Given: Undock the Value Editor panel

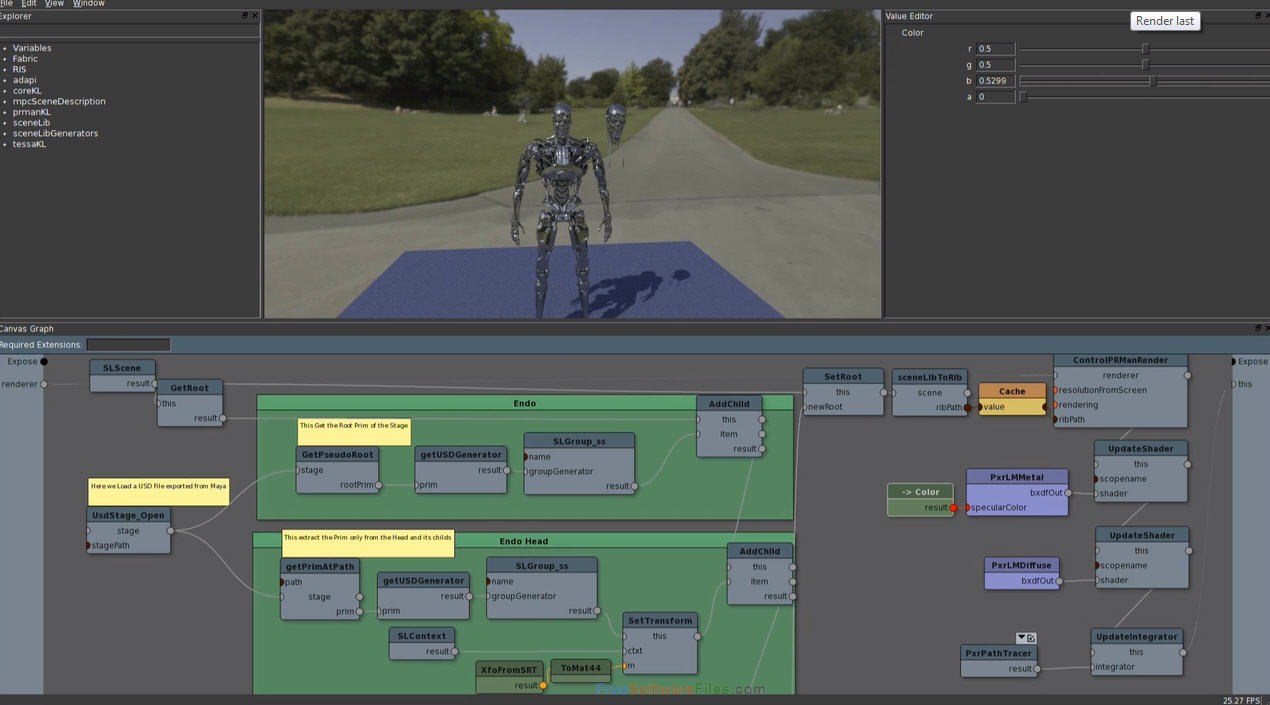Looking at the screenshot, I should [1256, 16].
